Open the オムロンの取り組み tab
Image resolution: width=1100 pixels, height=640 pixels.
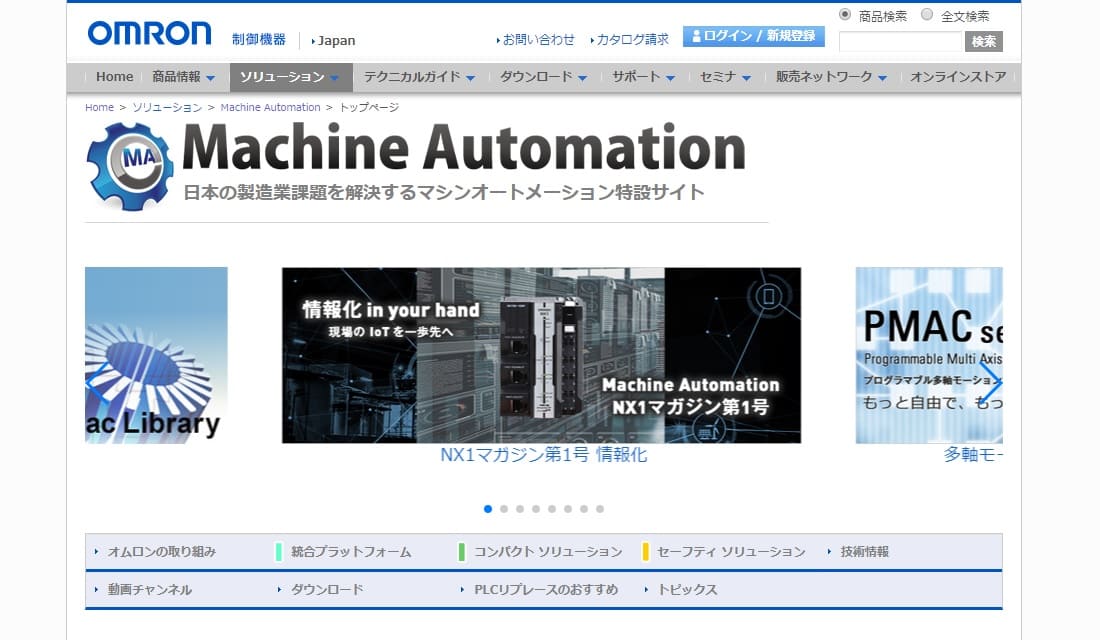[161, 552]
